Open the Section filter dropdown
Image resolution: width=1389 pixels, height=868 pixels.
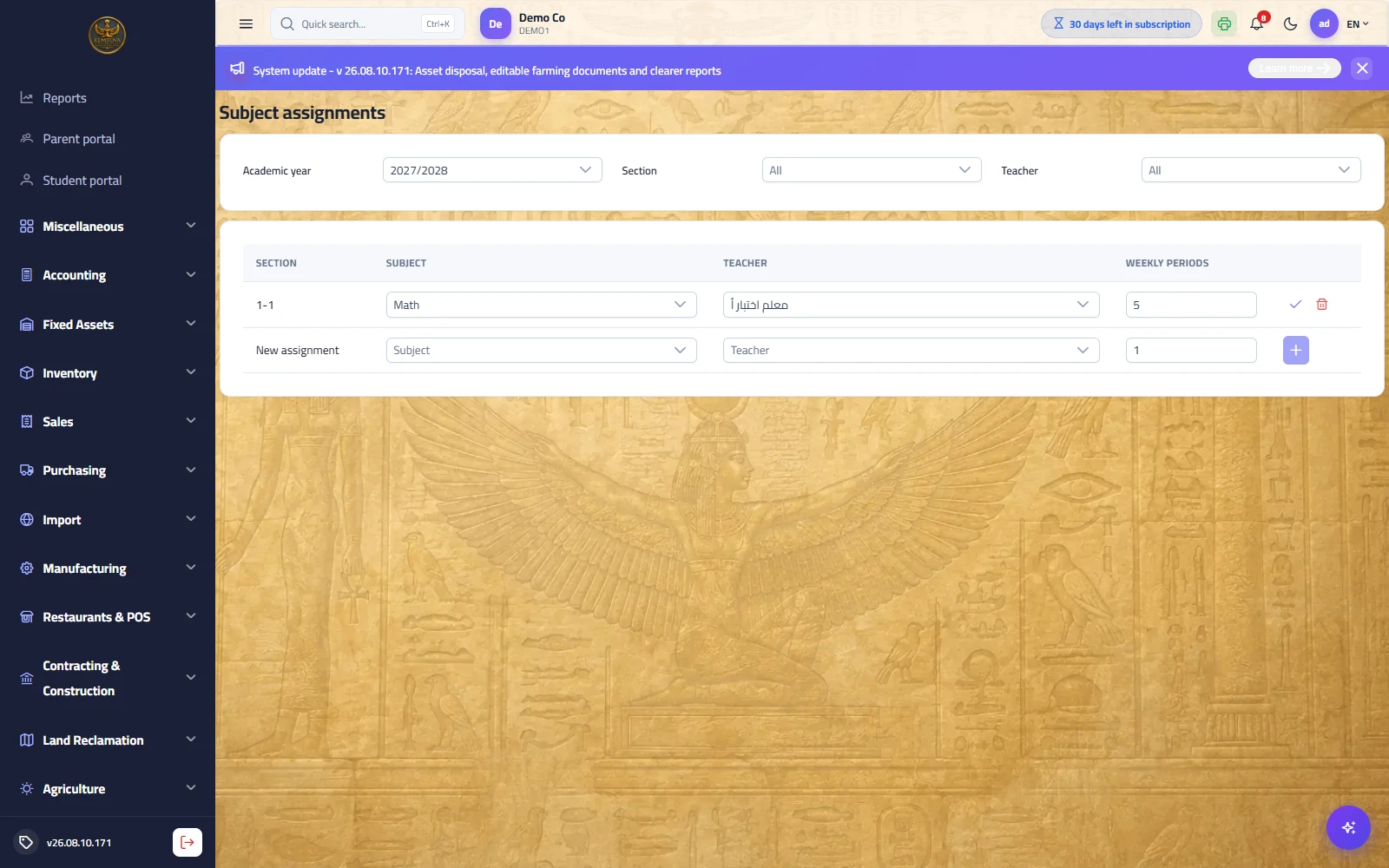click(x=872, y=170)
